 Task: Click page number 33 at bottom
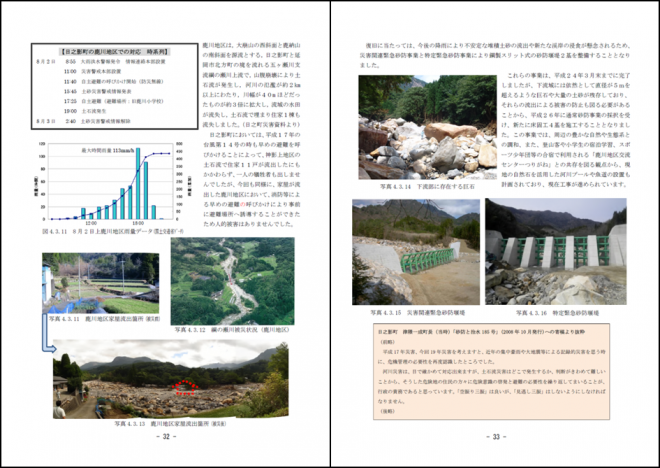496,437
